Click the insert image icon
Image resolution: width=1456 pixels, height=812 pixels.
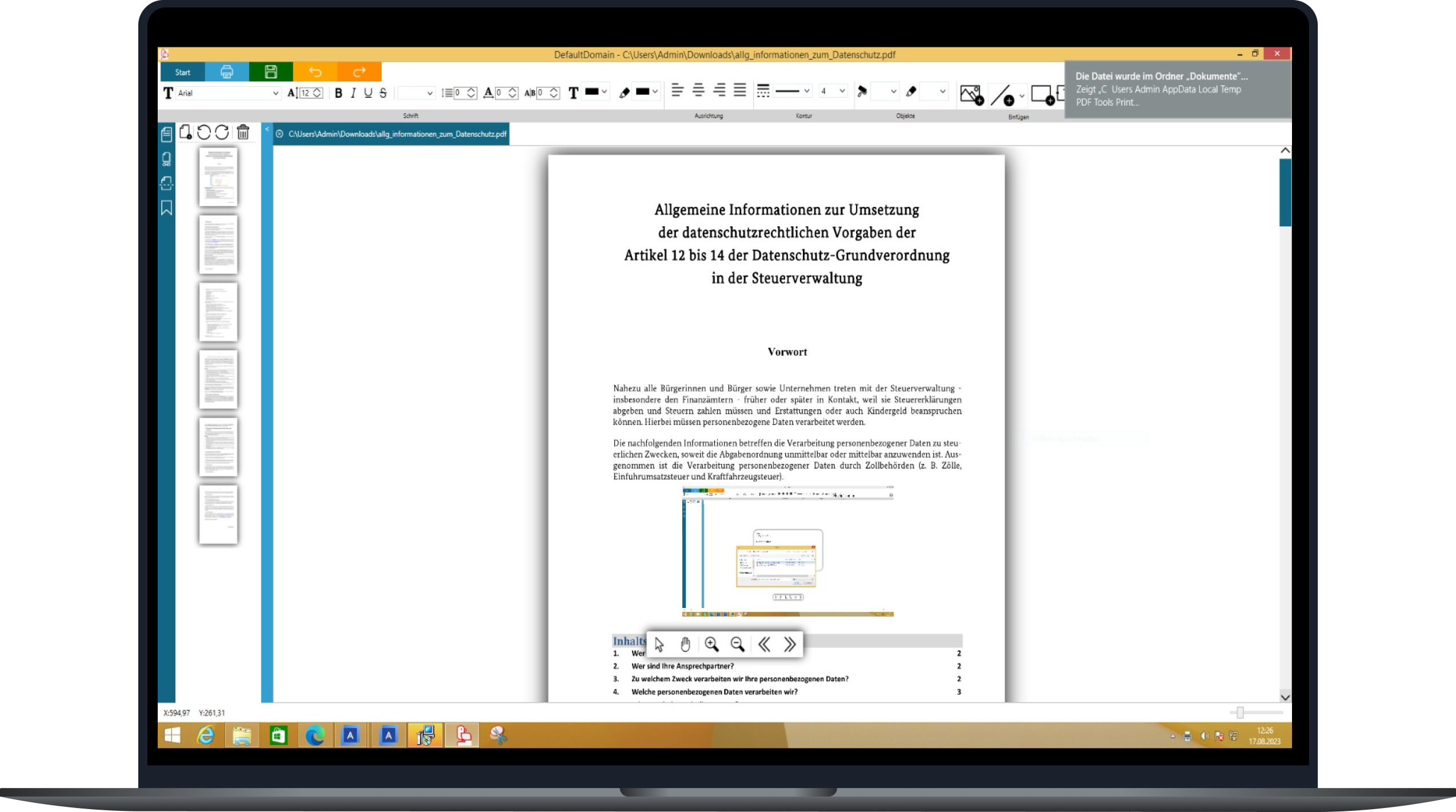click(971, 94)
